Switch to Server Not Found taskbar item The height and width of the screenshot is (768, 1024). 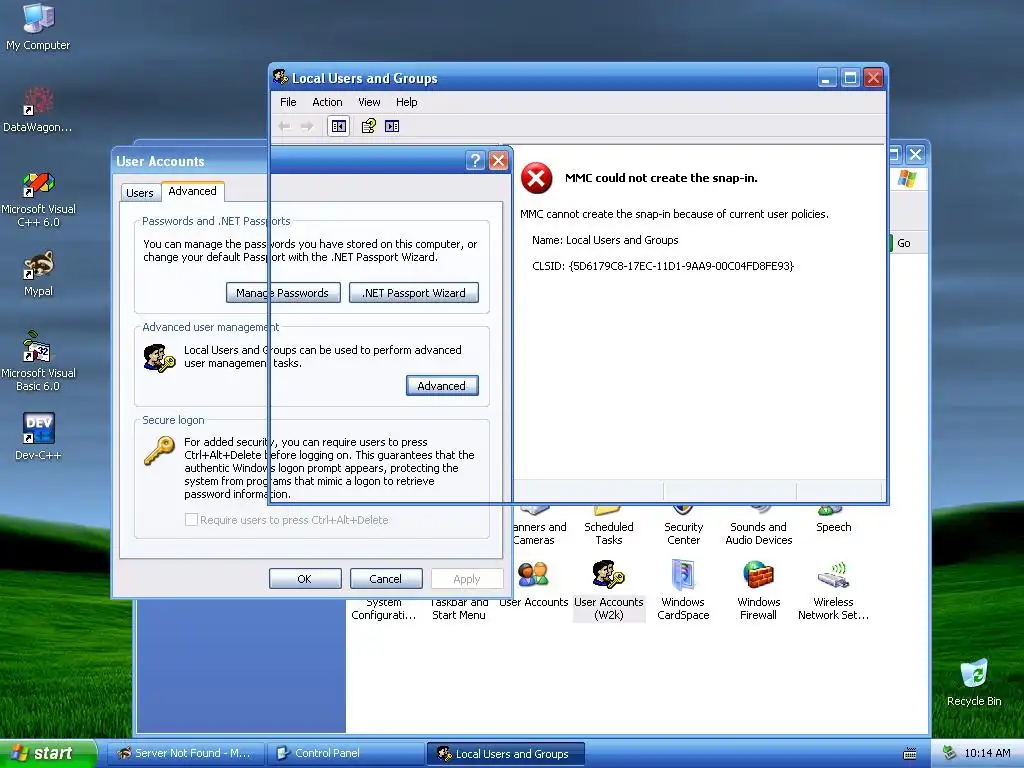point(185,754)
